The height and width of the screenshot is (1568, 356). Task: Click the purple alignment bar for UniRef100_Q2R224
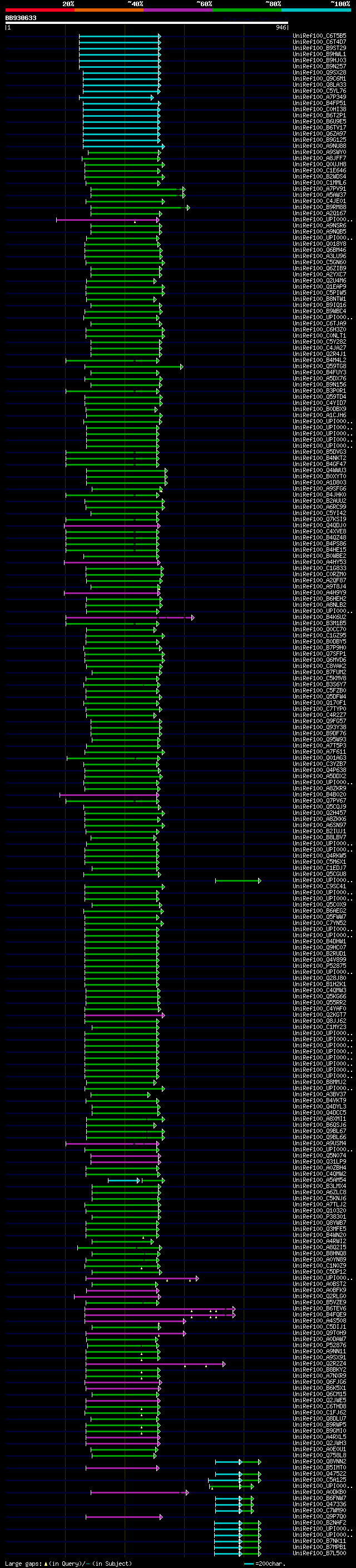155,1364
